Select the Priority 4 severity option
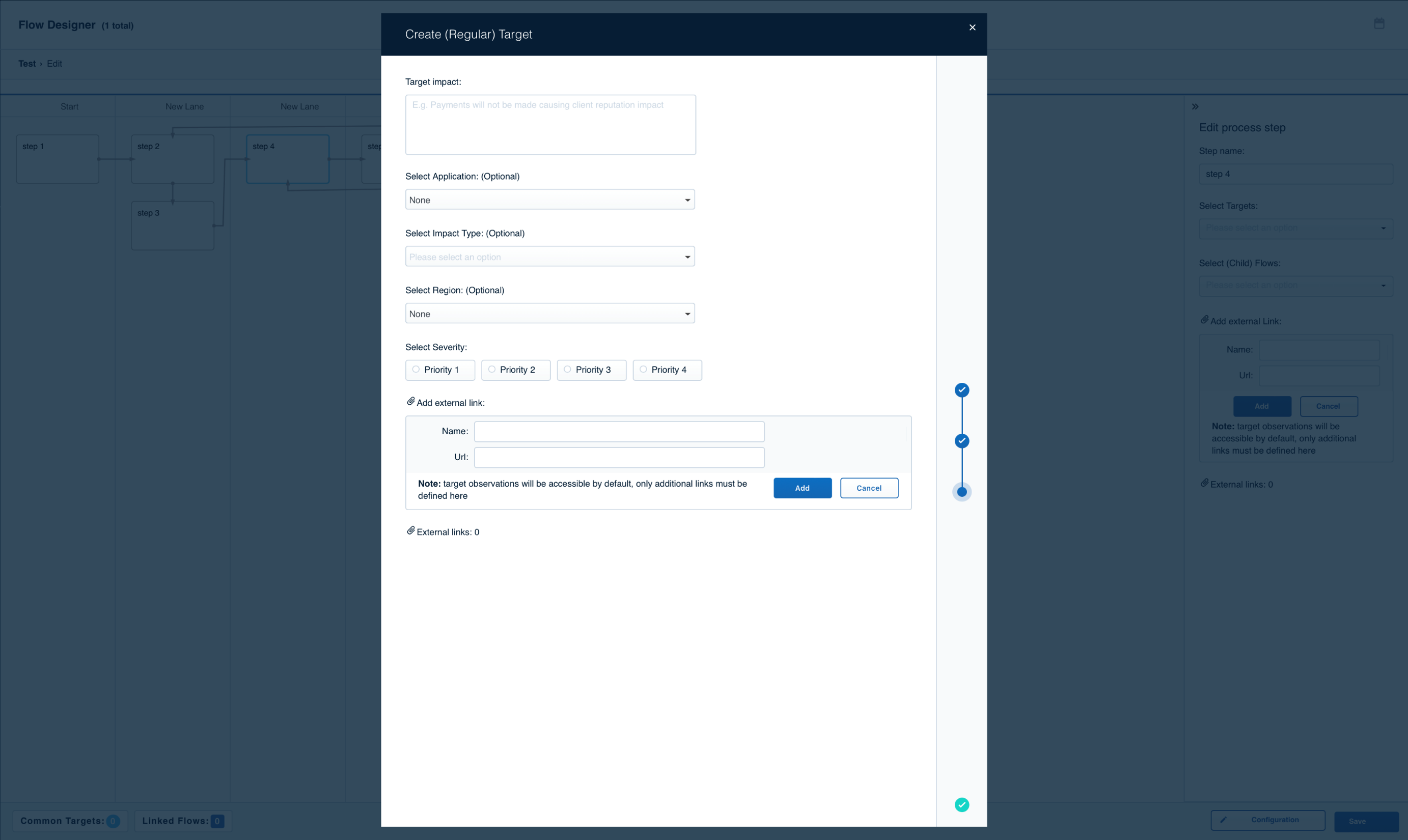1408x840 pixels. click(x=667, y=370)
